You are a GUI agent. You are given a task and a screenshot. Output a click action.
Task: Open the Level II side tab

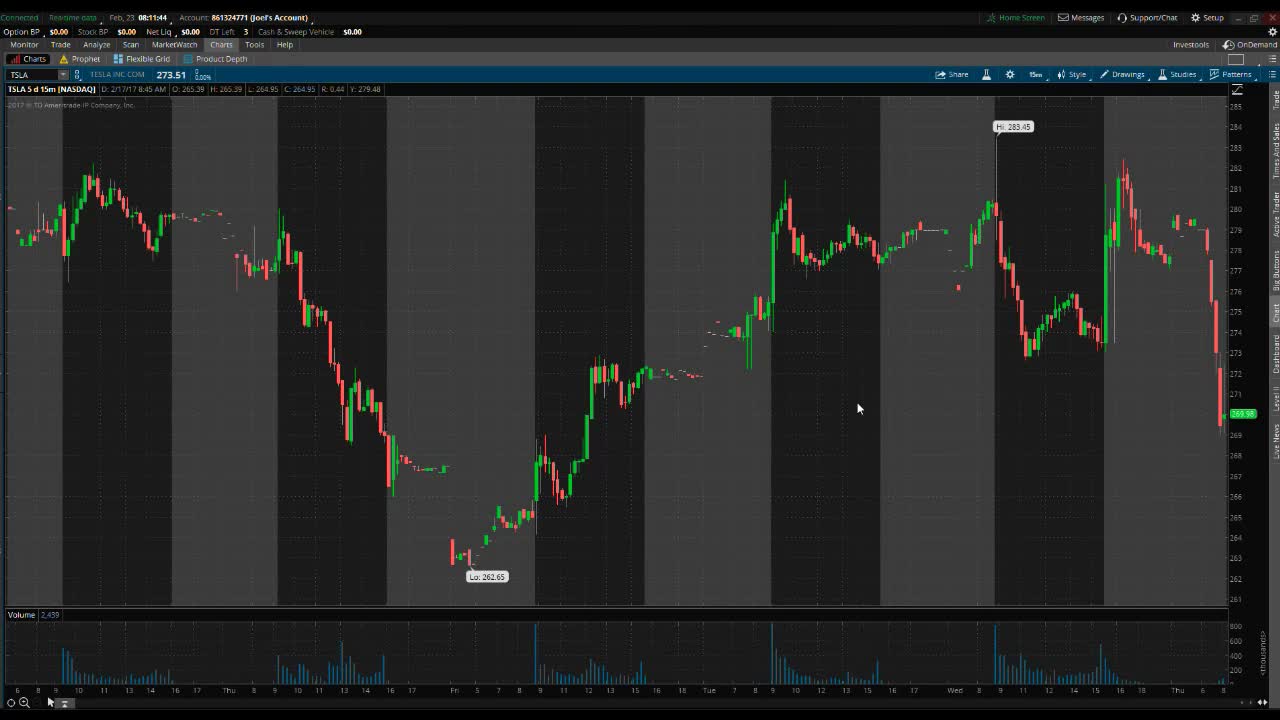(x=1275, y=398)
